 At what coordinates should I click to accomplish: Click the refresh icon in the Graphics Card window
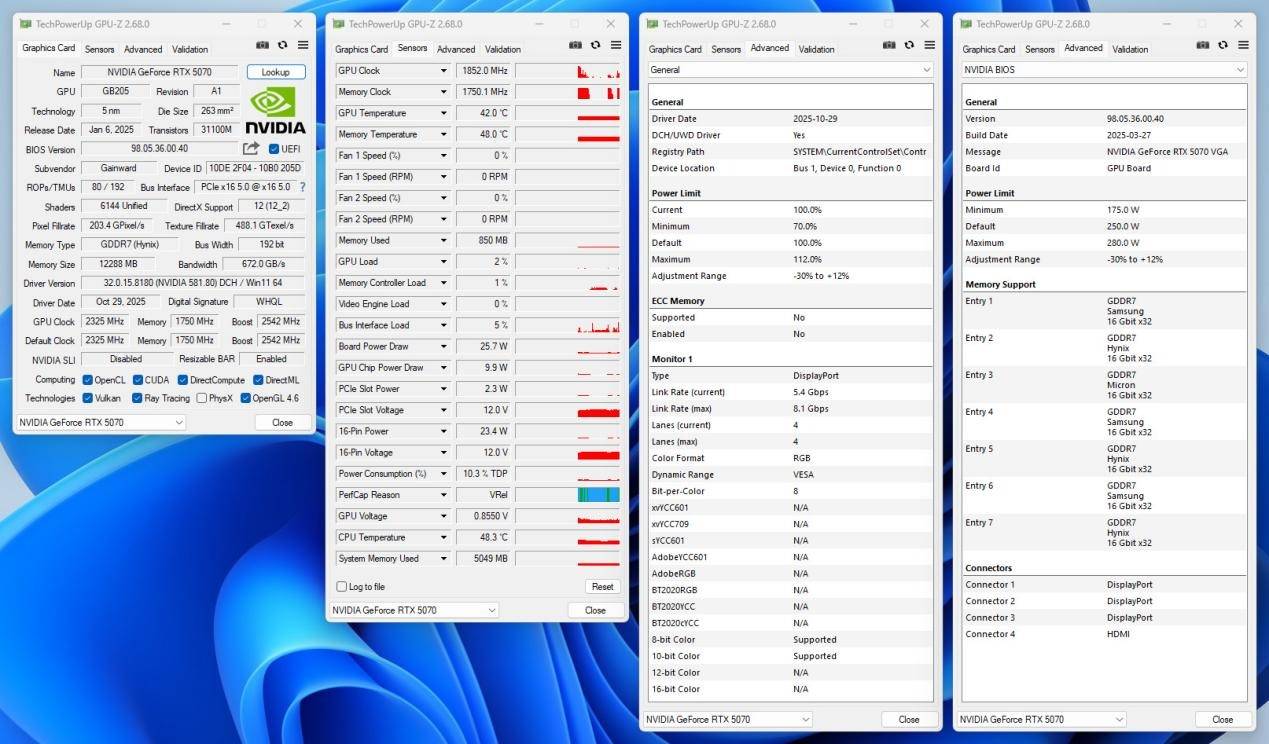click(282, 45)
